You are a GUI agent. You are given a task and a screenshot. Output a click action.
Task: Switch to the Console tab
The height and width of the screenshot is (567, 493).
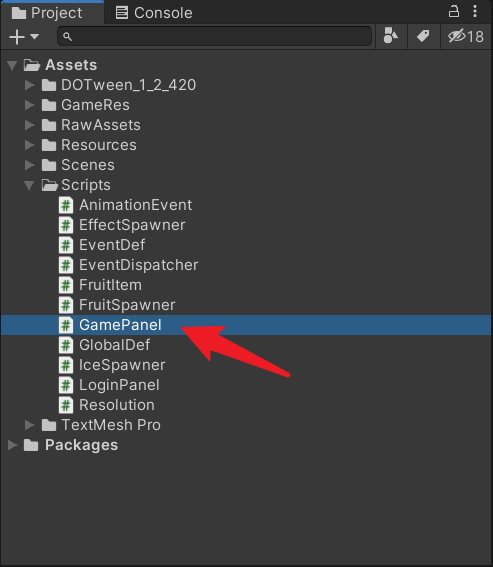[154, 13]
